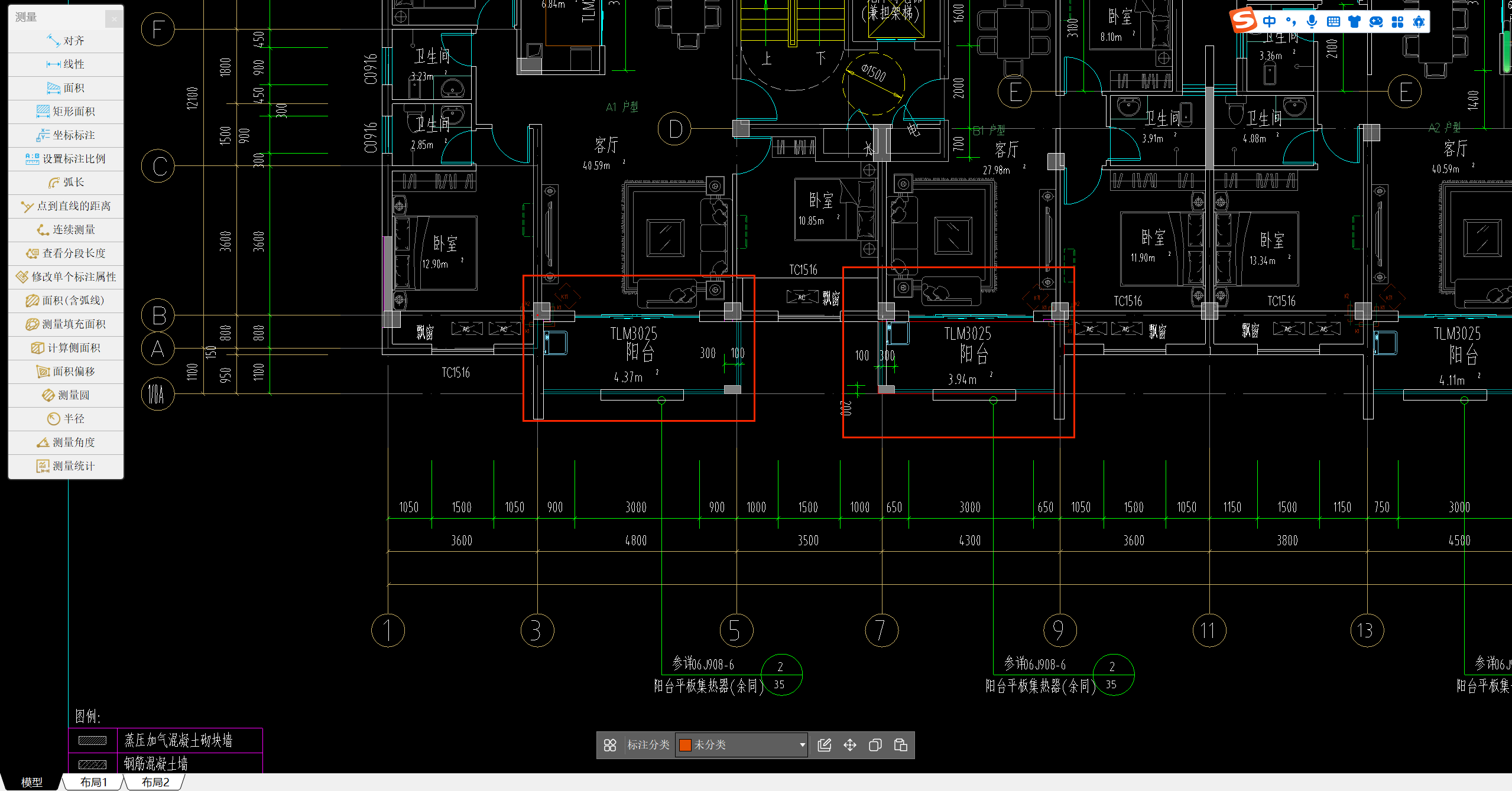Select the 面积偏移 area offset tool
The width and height of the screenshot is (1512, 791).
coord(66,372)
